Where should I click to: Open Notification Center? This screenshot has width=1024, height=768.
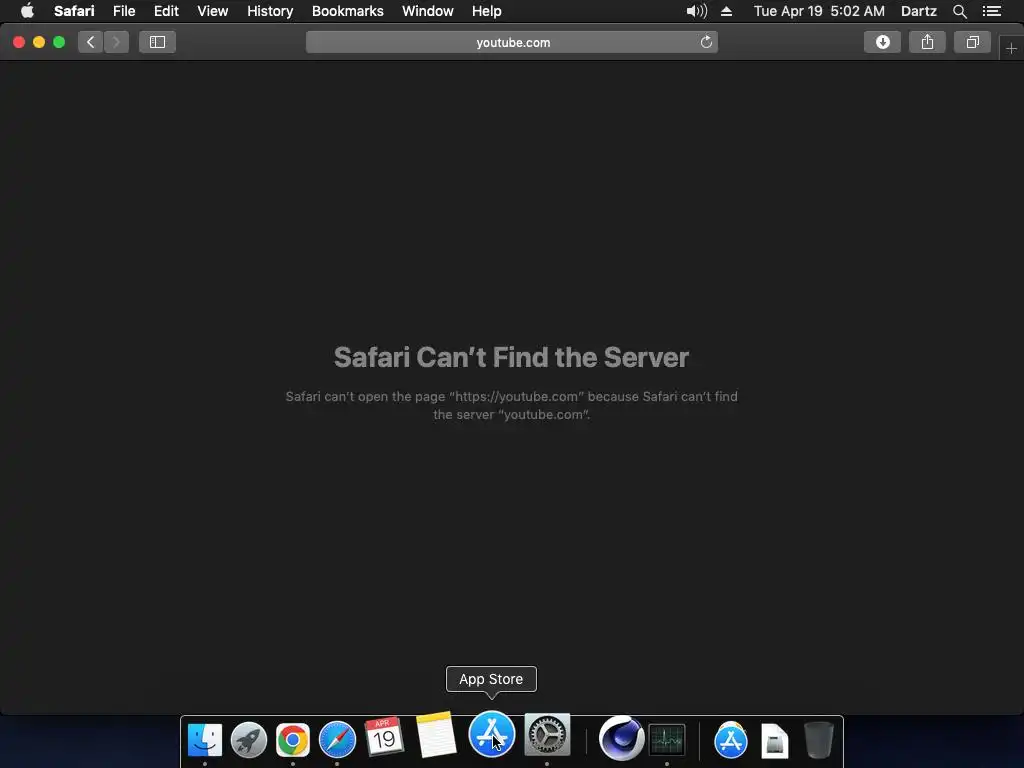point(991,11)
